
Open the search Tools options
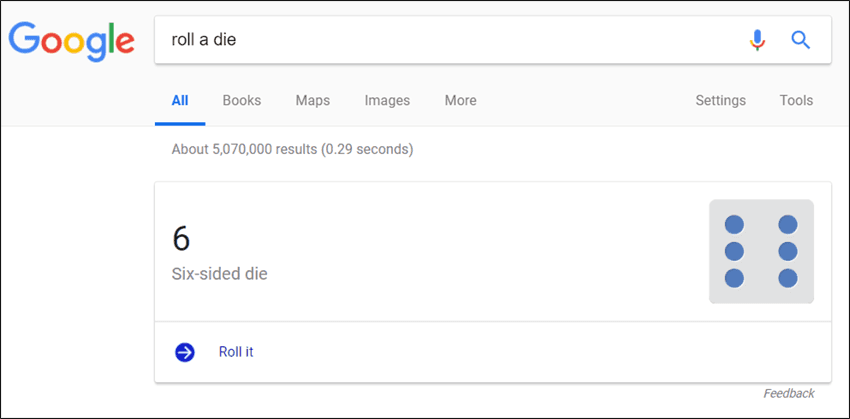[x=796, y=101]
